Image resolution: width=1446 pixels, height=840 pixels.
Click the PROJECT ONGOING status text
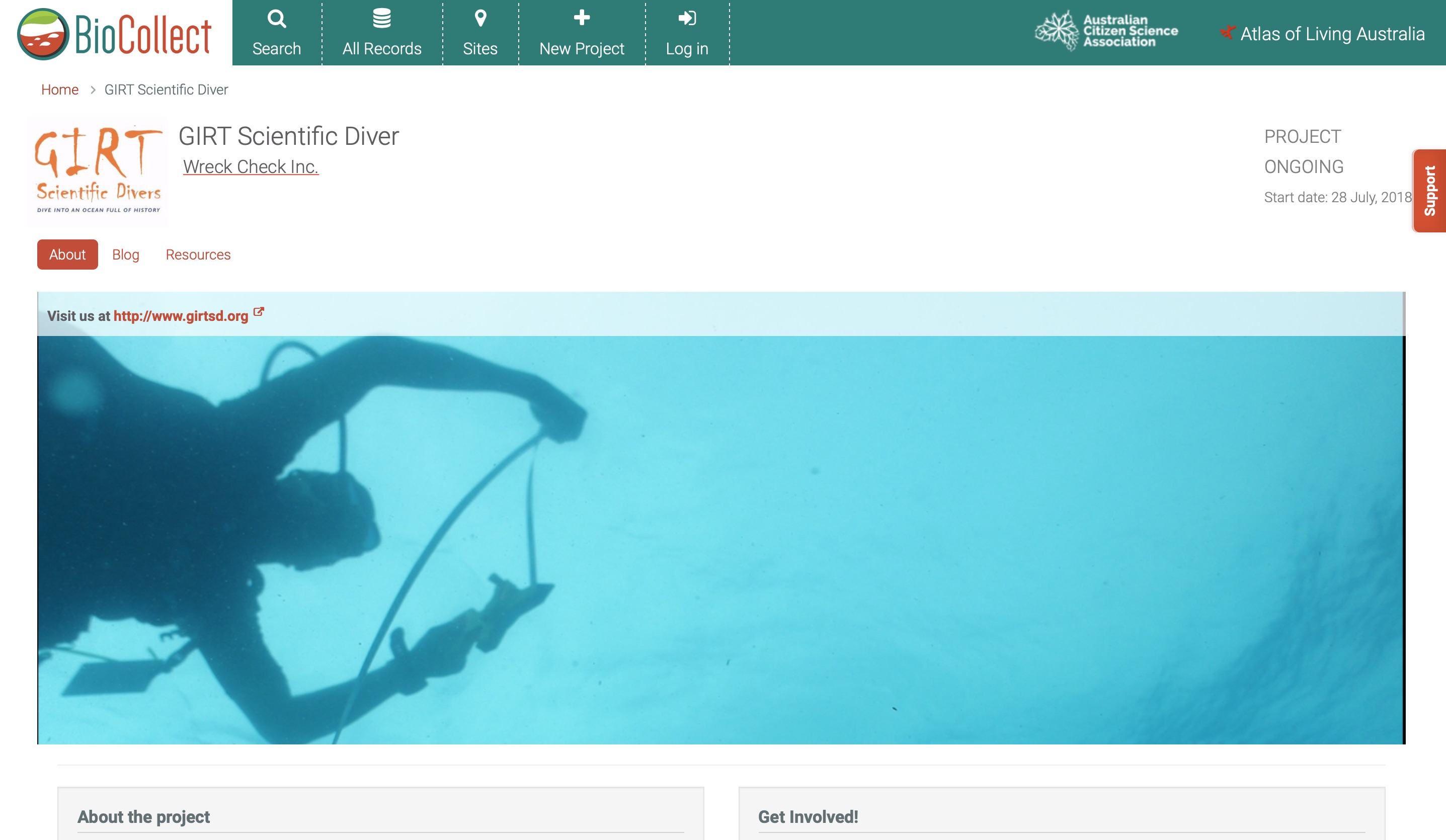(x=1304, y=151)
